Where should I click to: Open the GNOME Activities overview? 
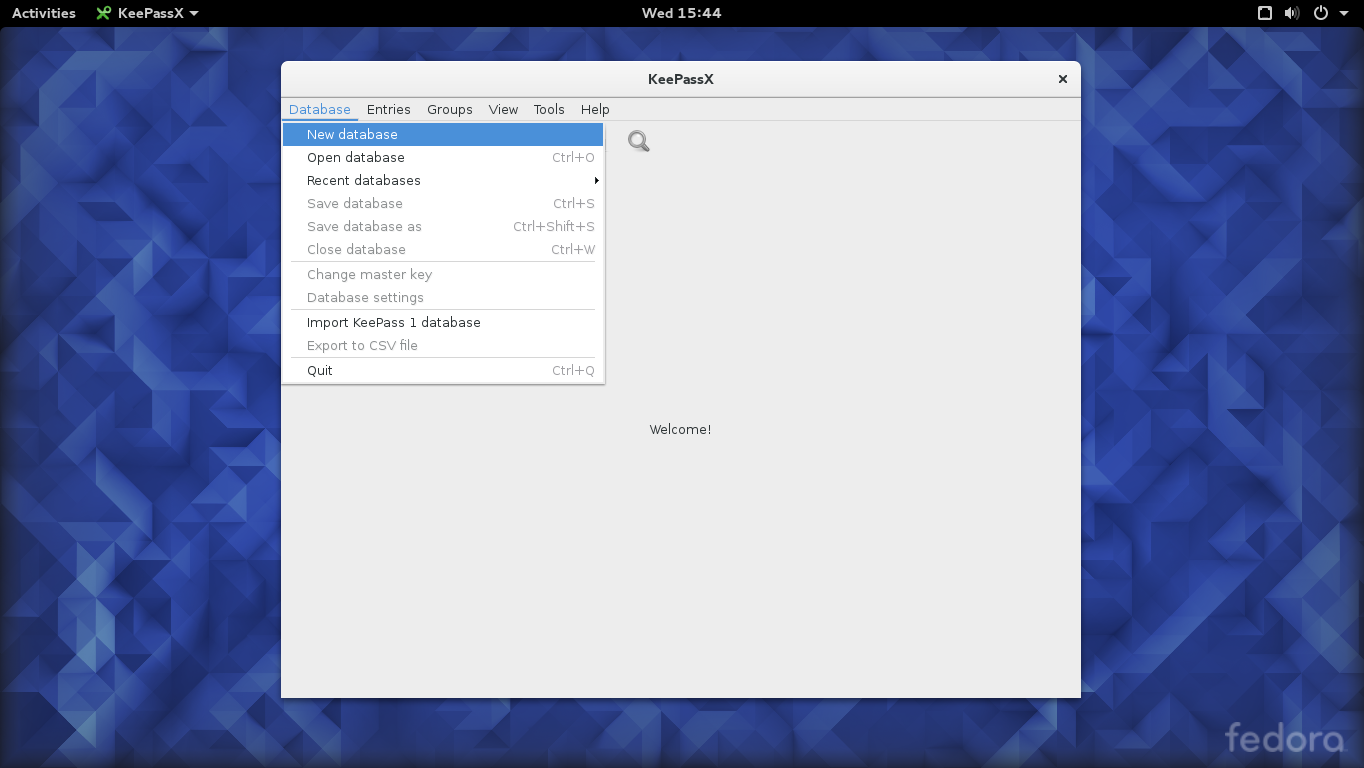[x=44, y=13]
